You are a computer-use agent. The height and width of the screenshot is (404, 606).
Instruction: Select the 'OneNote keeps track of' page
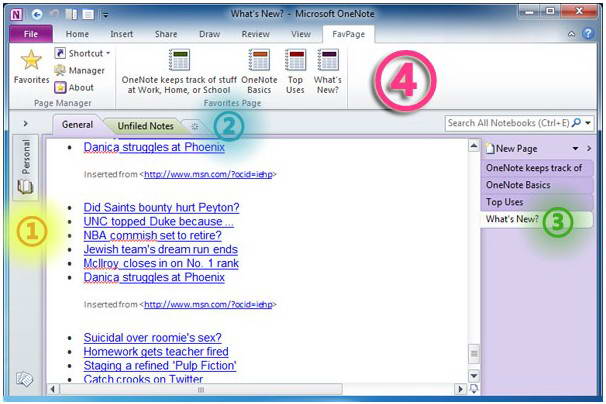[537, 168]
